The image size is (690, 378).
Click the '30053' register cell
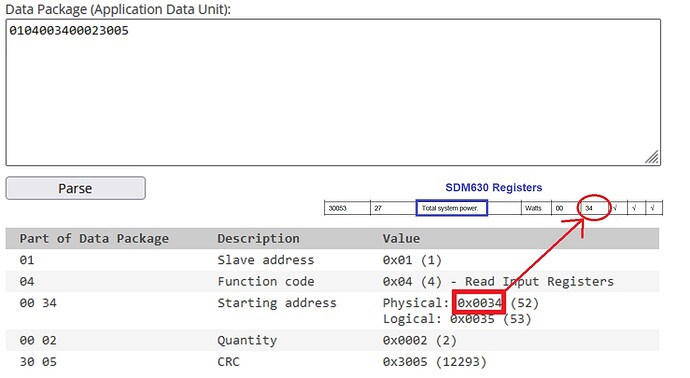(x=347, y=208)
